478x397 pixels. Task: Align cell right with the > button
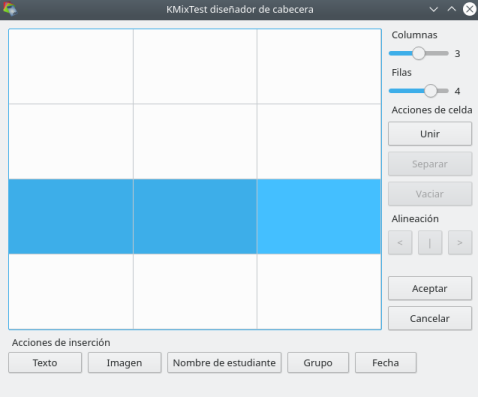tap(460, 243)
